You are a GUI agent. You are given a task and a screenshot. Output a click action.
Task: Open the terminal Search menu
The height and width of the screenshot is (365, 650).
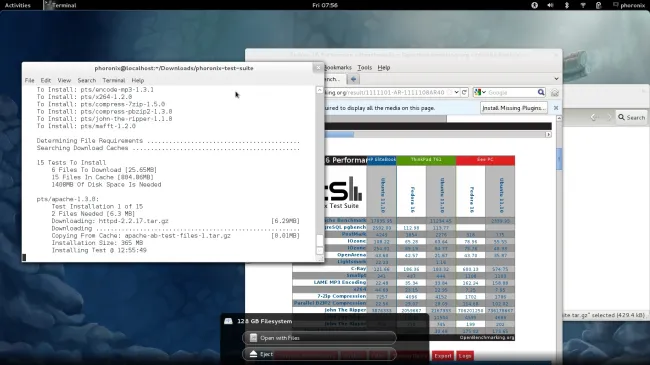[87, 80]
